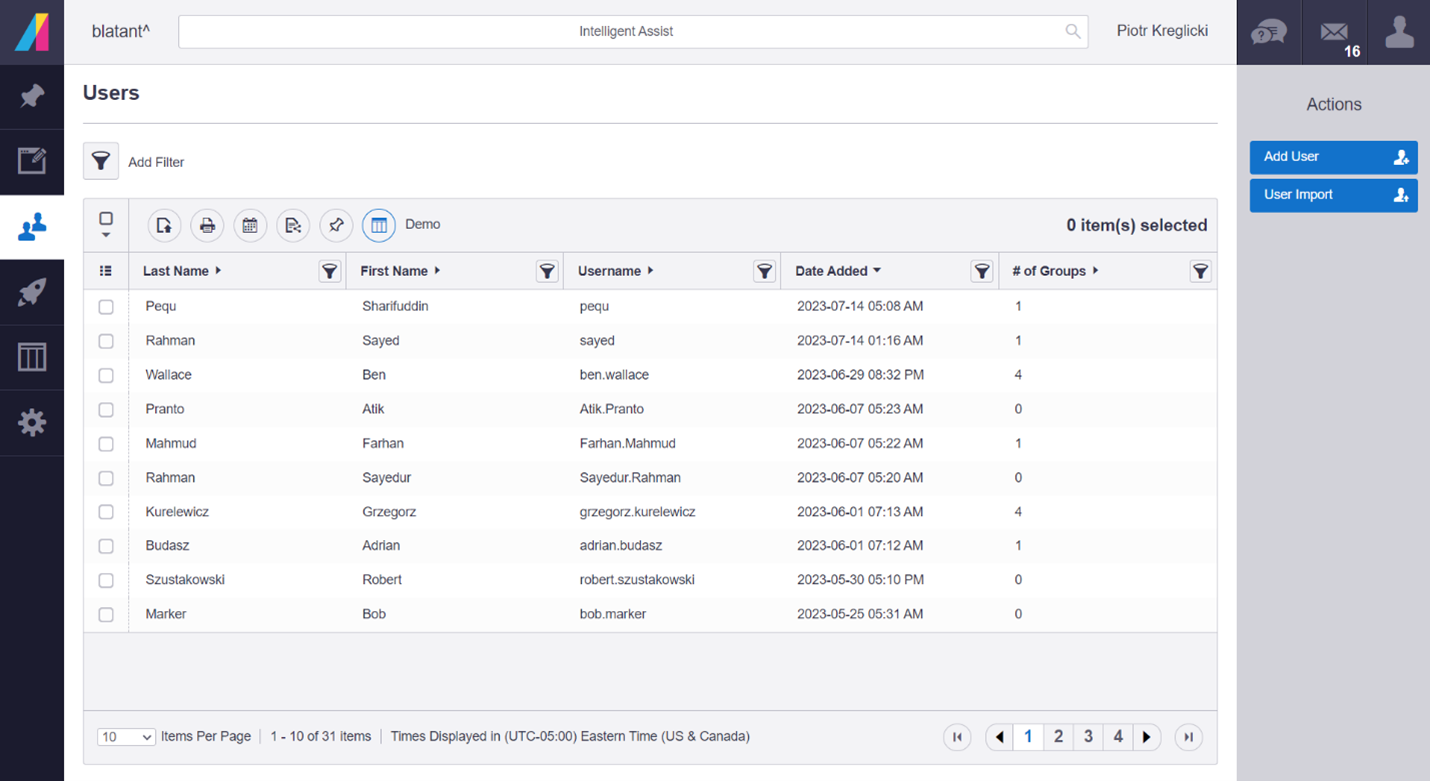
Task: Click the colorful app logo
Action: (x=32, y=32)
